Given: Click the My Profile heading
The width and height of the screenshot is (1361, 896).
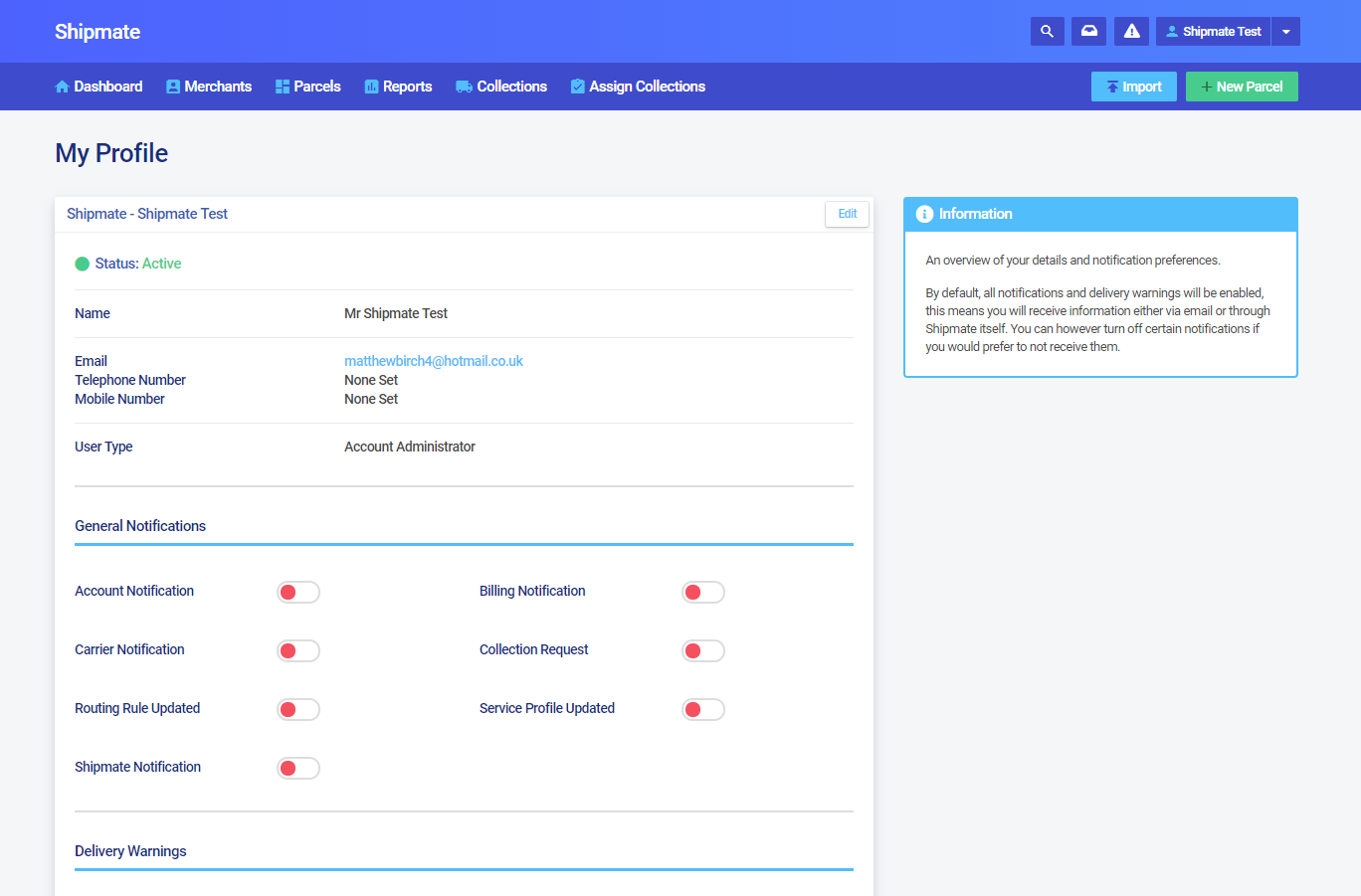Looking at the screenshot, I should (111, 153).
